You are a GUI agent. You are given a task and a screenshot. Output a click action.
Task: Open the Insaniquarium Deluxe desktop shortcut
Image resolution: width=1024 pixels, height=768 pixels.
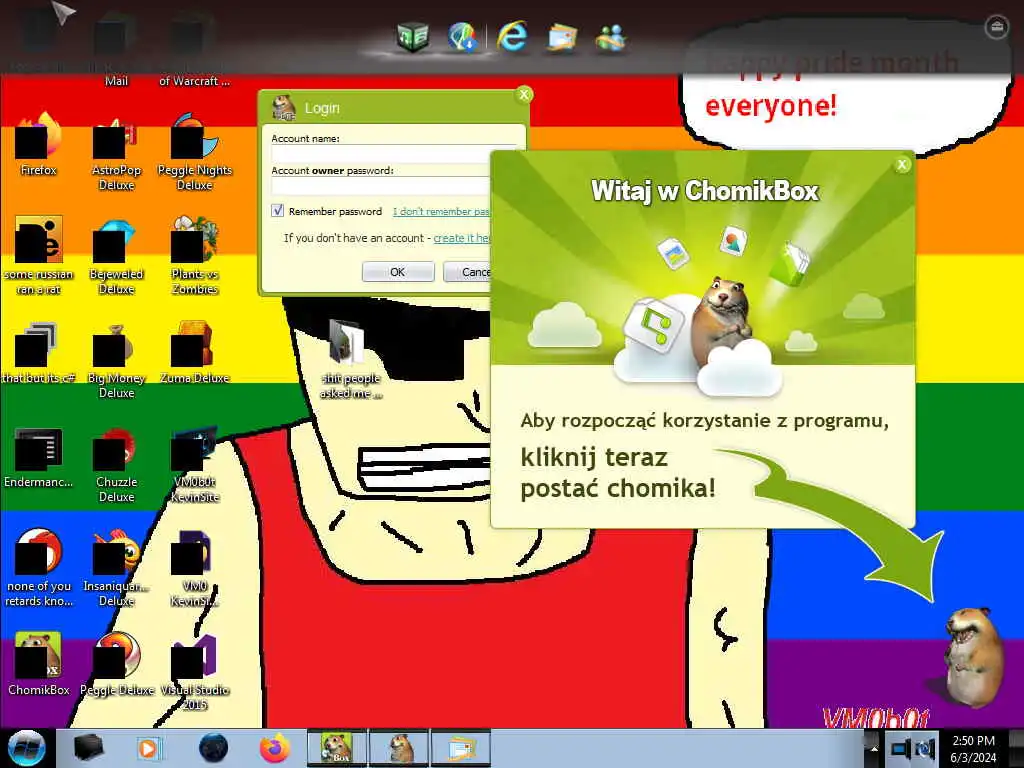coord(116,568)
